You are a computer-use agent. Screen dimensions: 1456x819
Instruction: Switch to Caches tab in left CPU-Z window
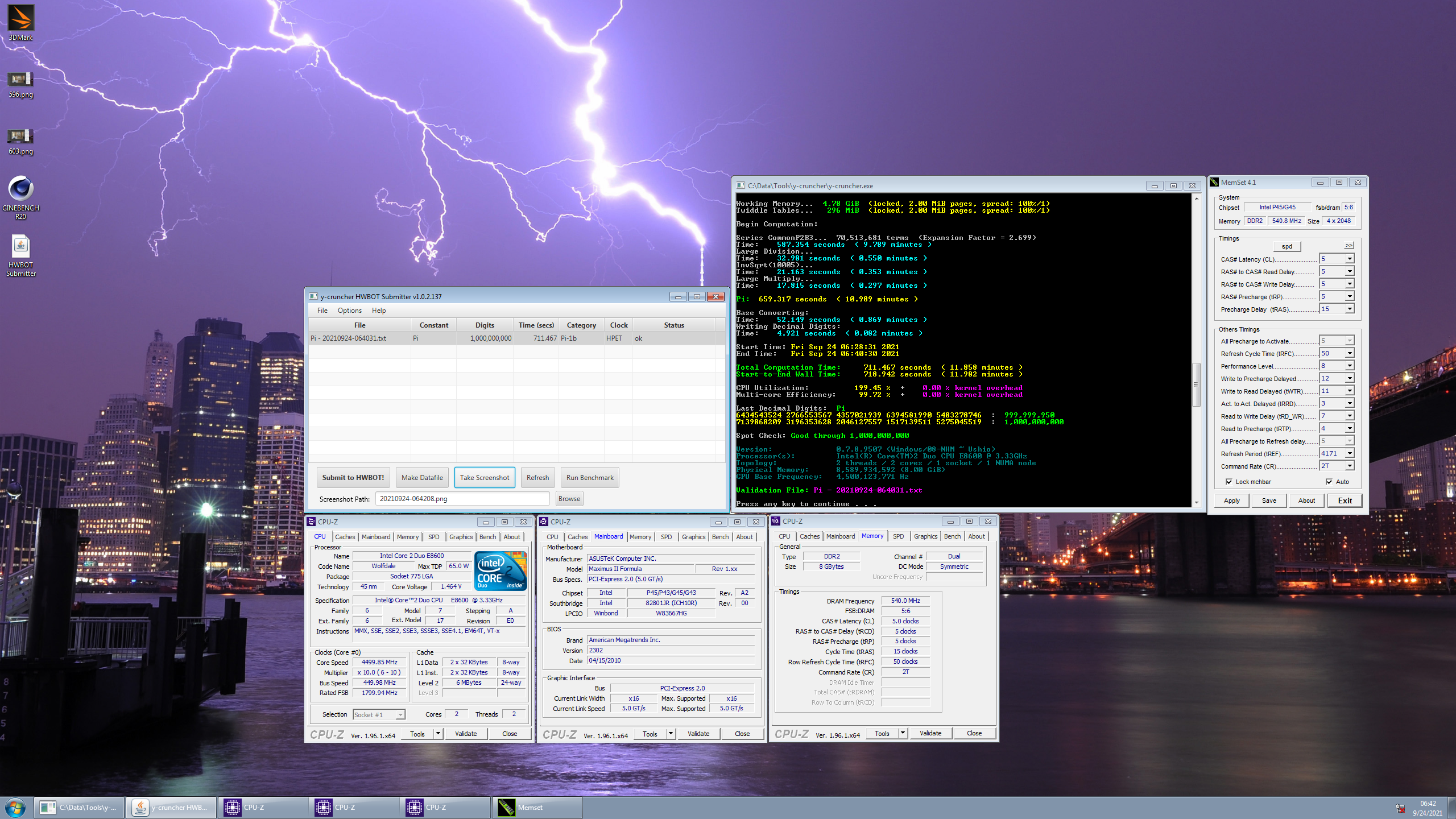coord(345,537)
